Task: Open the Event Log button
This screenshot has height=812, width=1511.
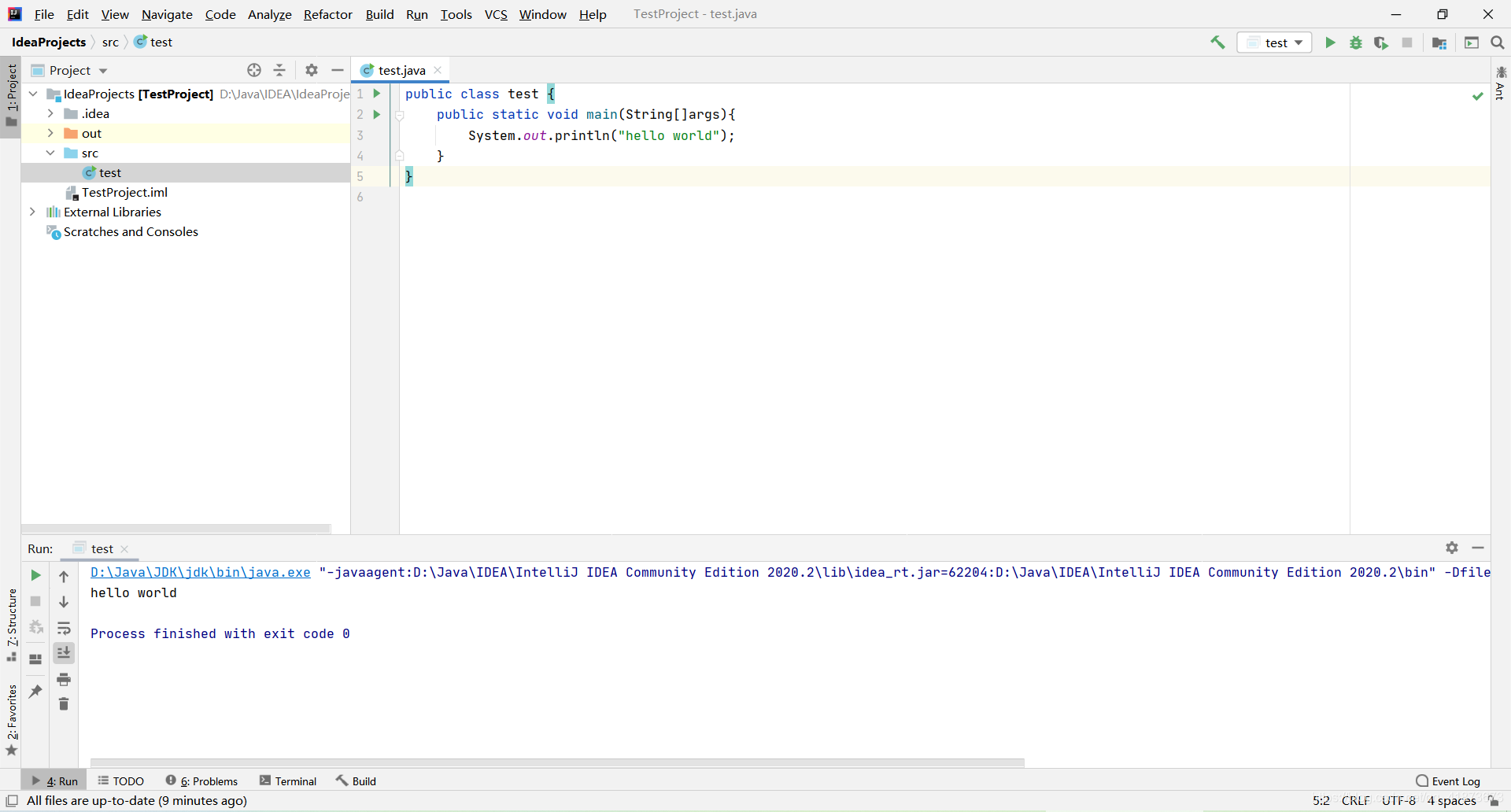Action: tap(1448, 781)
